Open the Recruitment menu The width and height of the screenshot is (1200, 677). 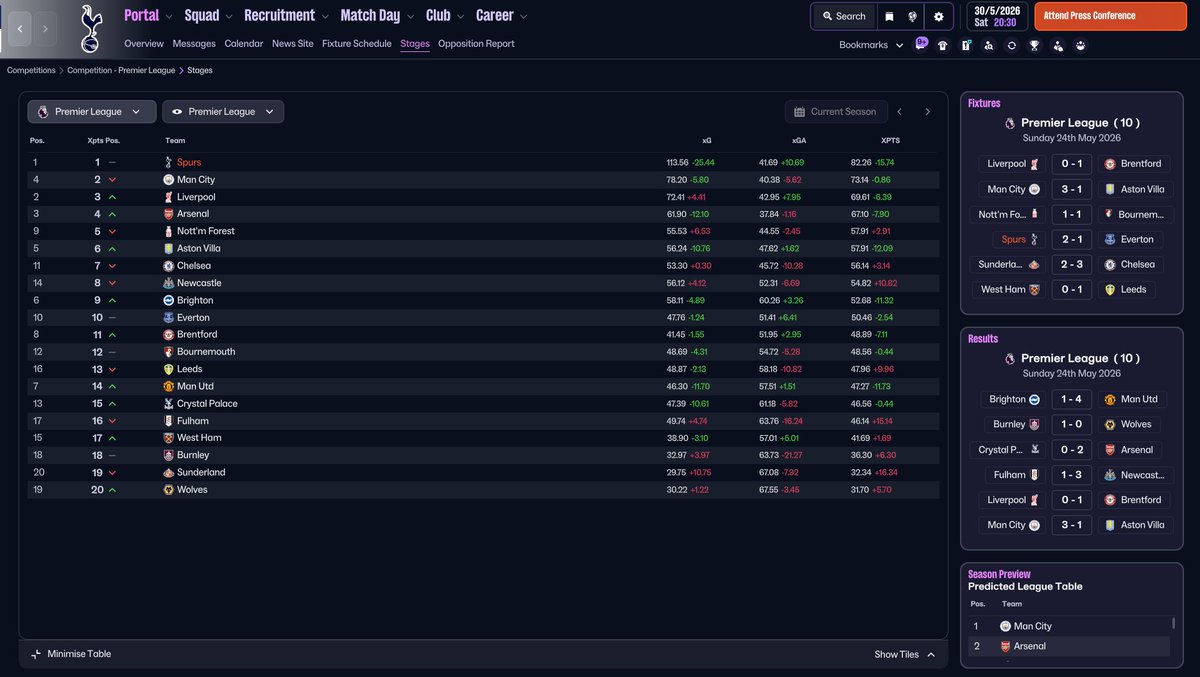(286, 15)
